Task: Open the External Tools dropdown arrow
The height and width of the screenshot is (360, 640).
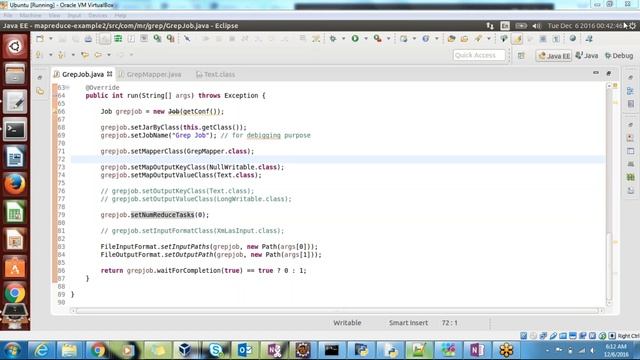Action: coord(388,38)
